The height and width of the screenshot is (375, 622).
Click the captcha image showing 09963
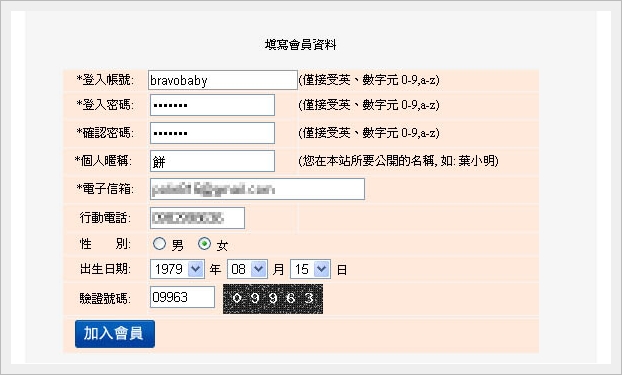273,299
